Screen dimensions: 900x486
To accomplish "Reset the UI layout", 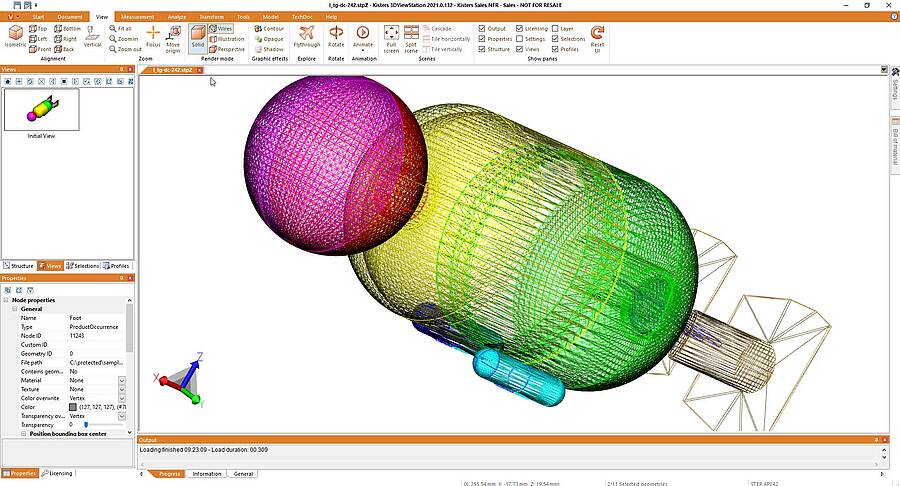I will [597, 39].
